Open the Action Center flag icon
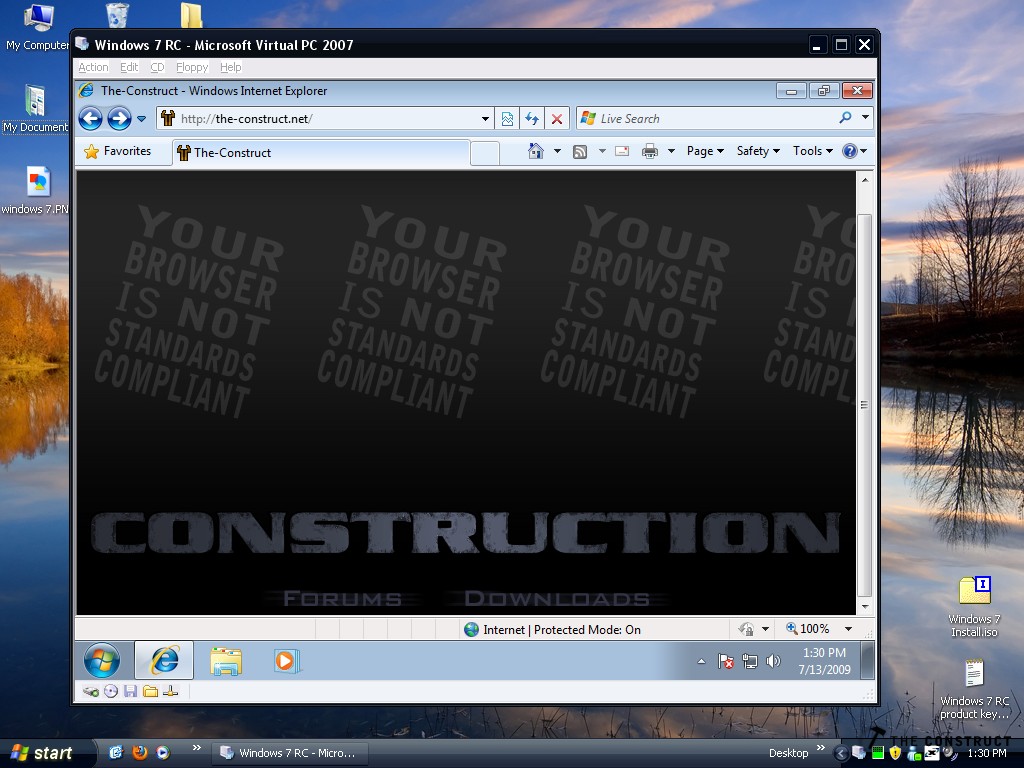The image size is (1024, 768). [726, 662]
